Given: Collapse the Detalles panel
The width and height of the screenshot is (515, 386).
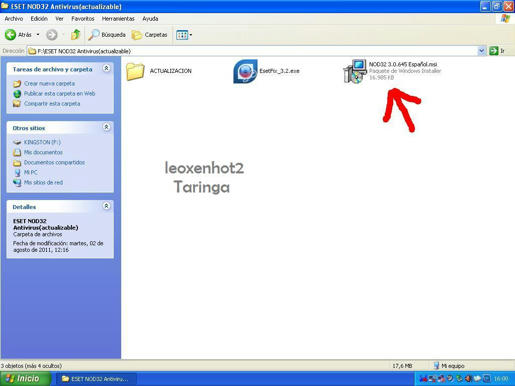Looking at the screenshot, I should click(x=106, y=206).
